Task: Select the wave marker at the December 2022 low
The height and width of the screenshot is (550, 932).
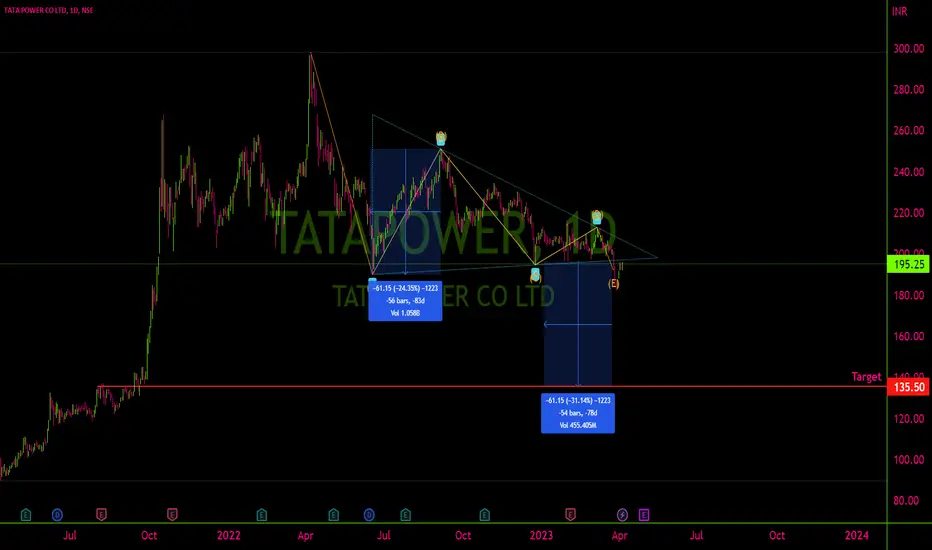Action: [x=535, y=275]
